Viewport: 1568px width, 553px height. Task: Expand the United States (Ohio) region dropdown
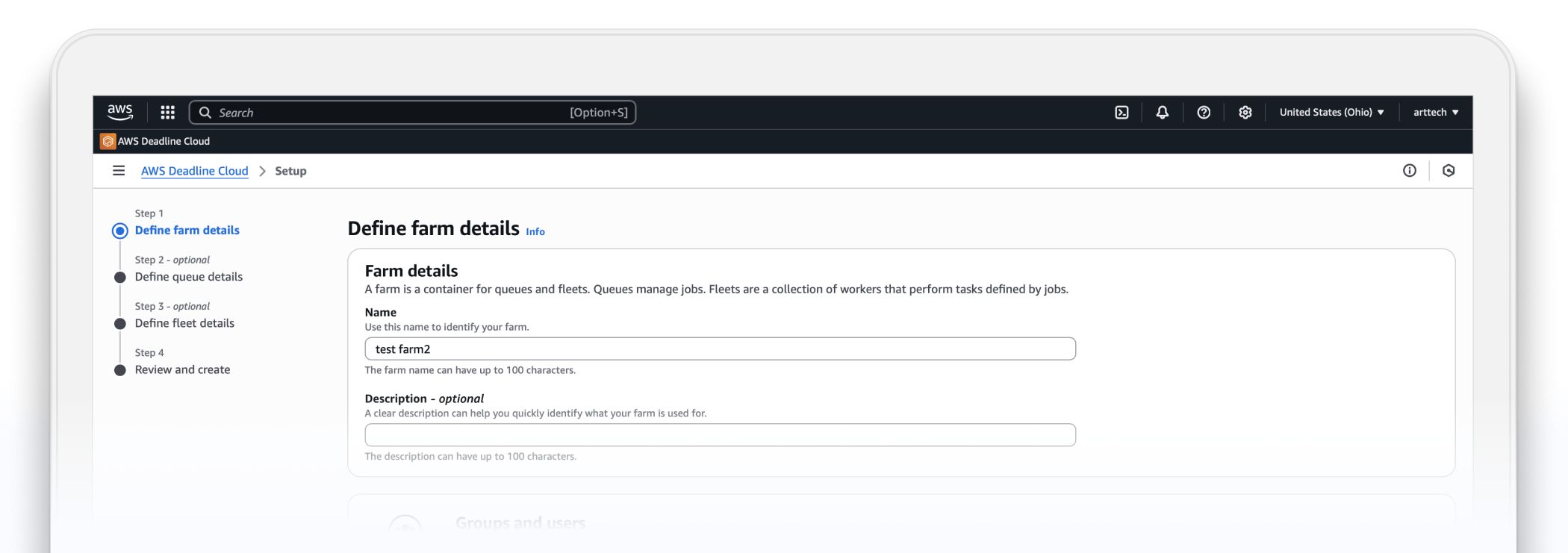pyautogui.click(x=1331, y=112)
